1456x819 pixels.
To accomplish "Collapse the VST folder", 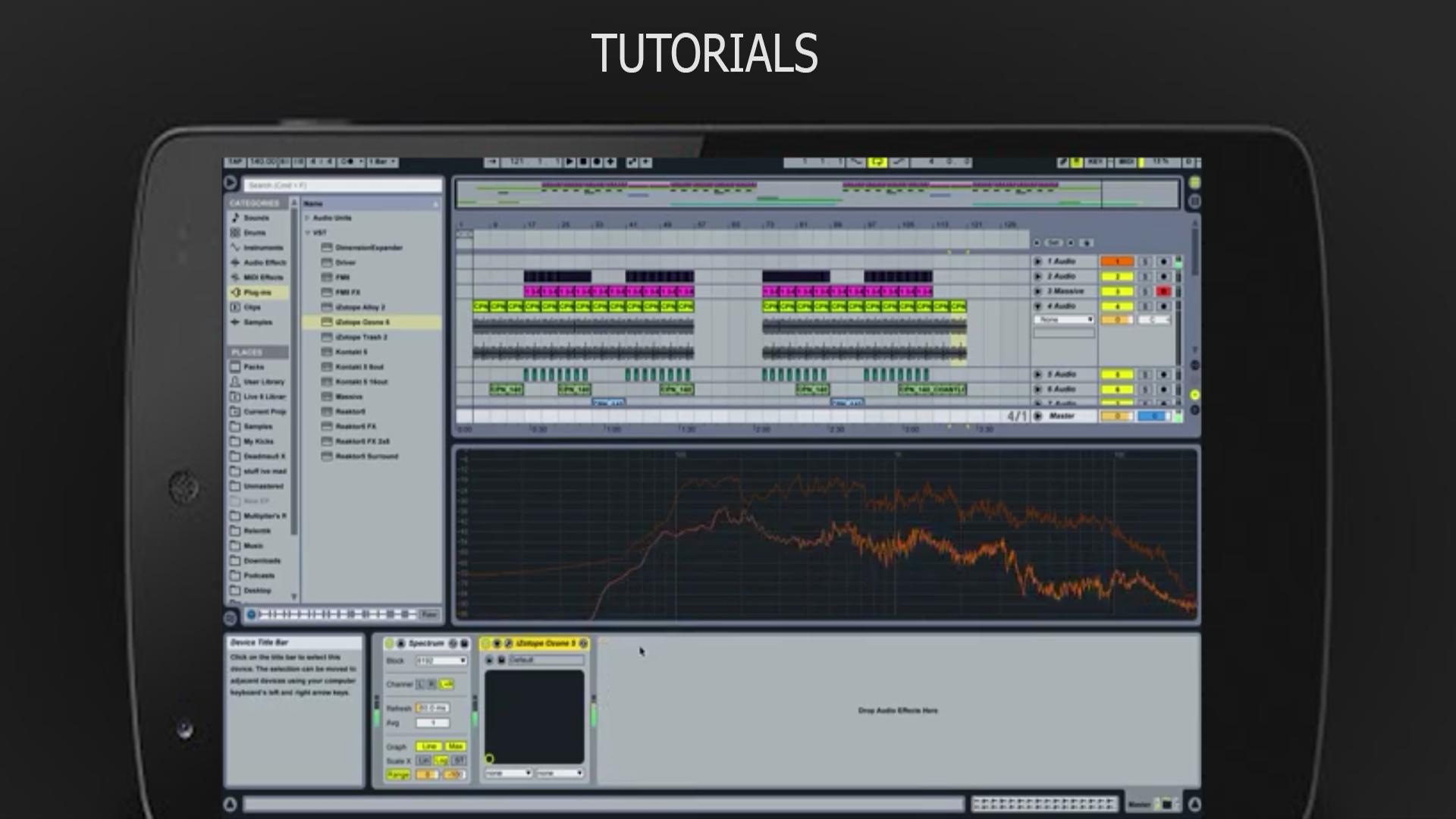I will [307, 233].
